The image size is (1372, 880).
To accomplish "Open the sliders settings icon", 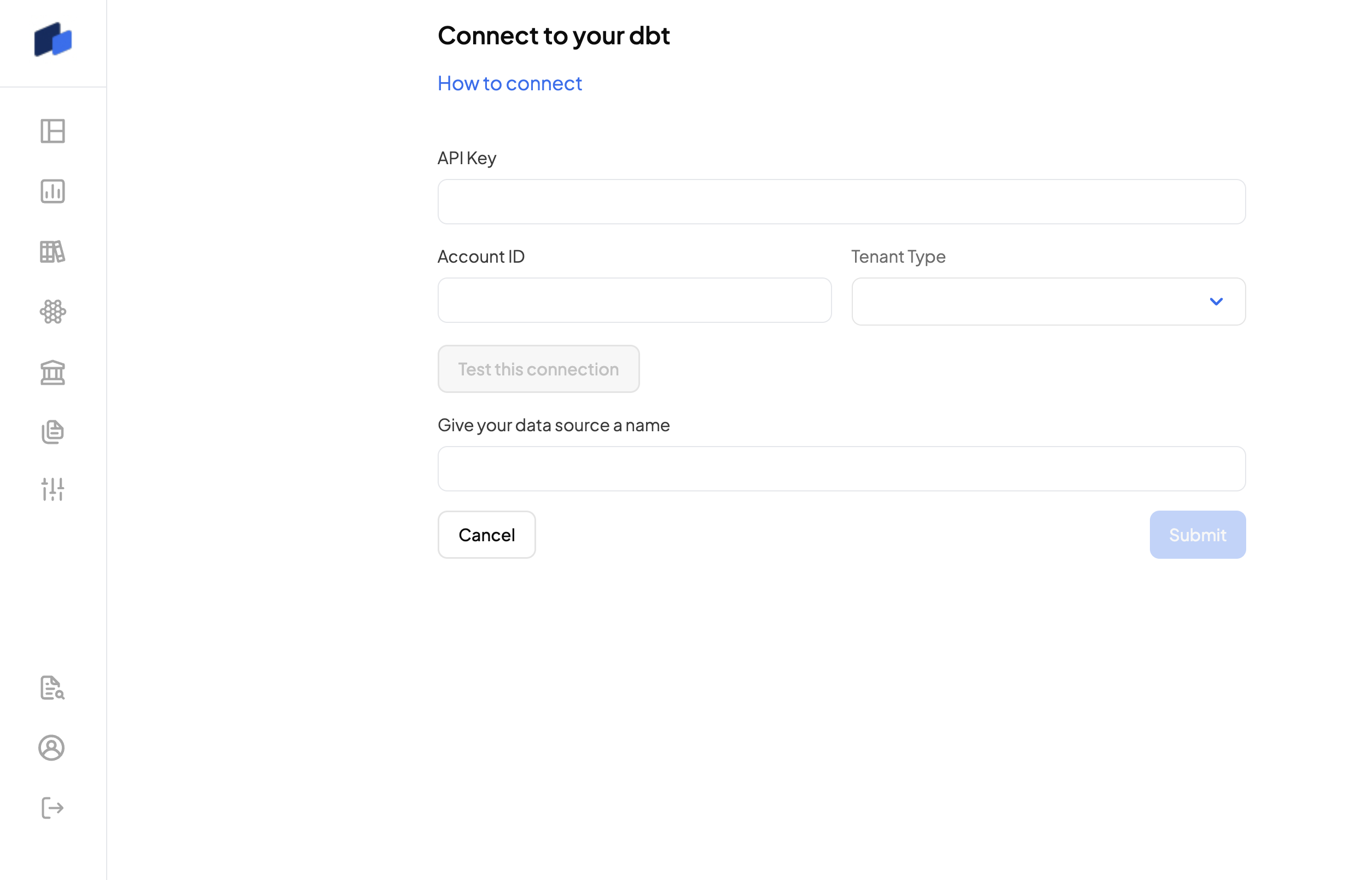I will (53, 490).
